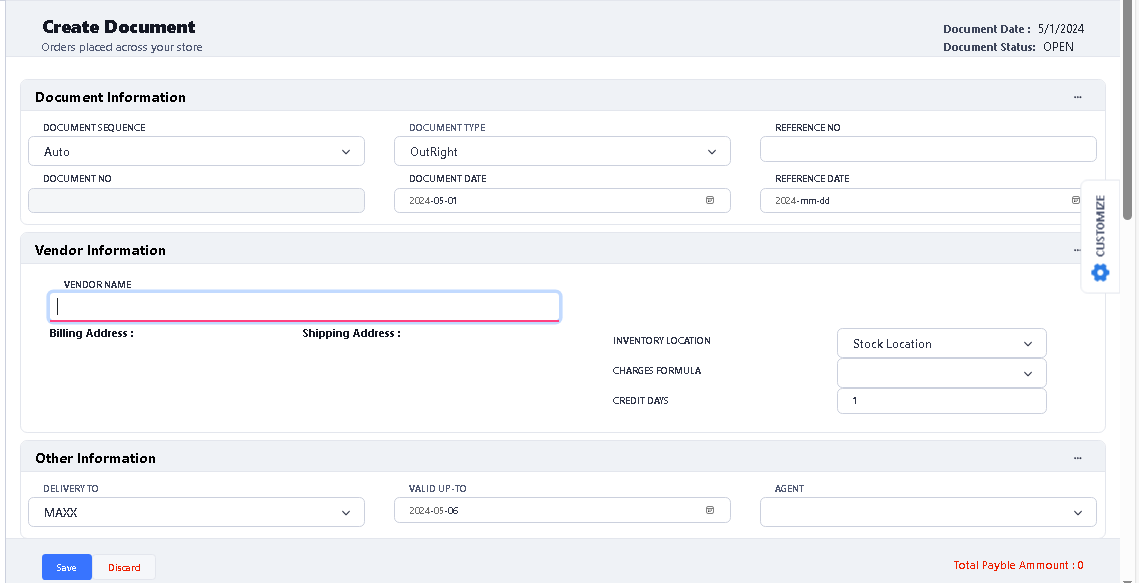
Task: Click the Save button
Action: (x=66, y=567)
